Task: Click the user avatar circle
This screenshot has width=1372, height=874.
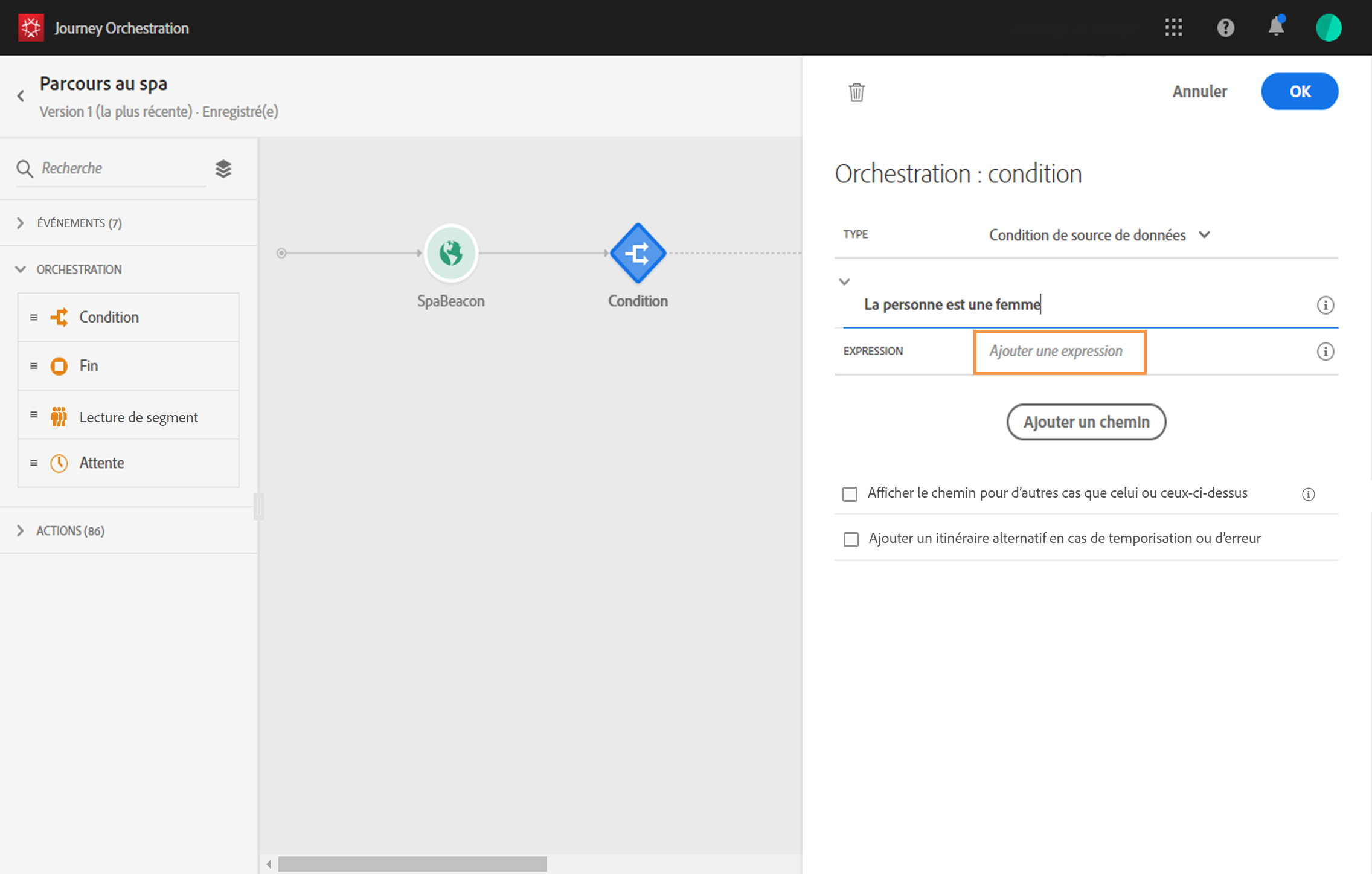Action: pyautogui.click(x=1328, y=28)
